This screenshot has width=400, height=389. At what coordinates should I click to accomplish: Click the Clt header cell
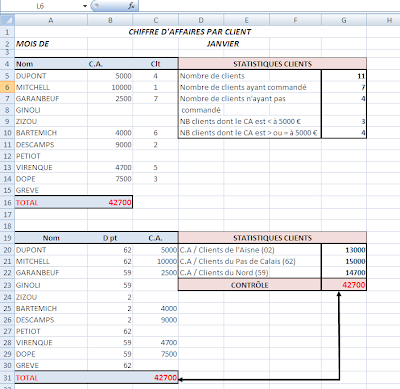[x=156, y=64]
